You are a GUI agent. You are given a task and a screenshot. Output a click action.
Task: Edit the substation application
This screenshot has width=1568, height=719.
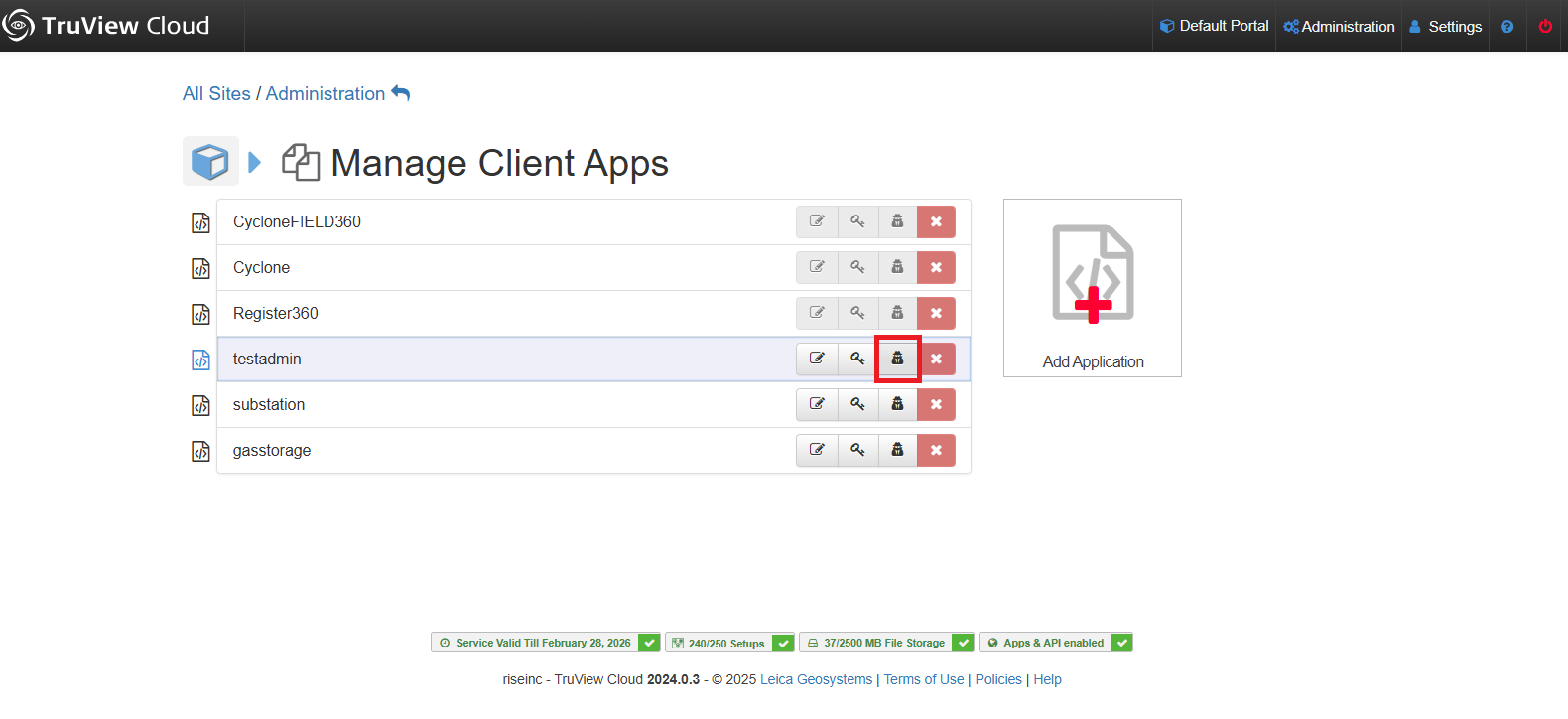[x=817, y=404]
